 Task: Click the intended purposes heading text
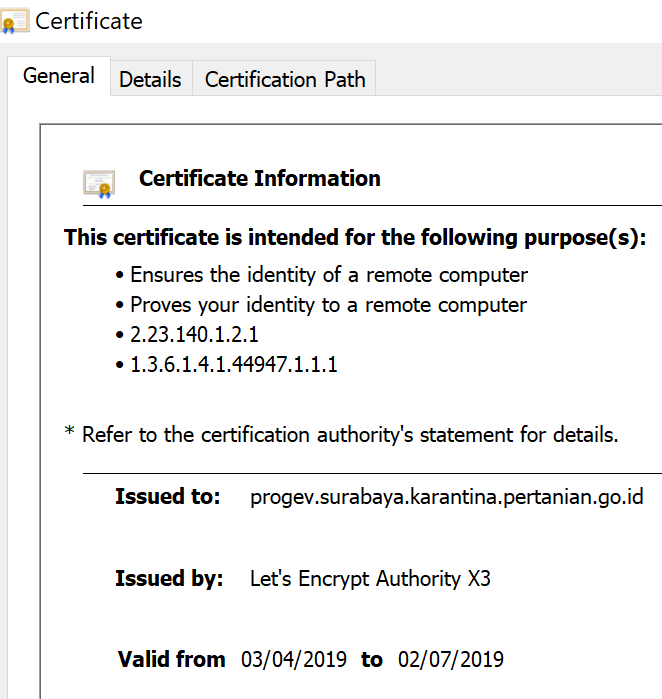pyautogui.click(x=355, y=238)
